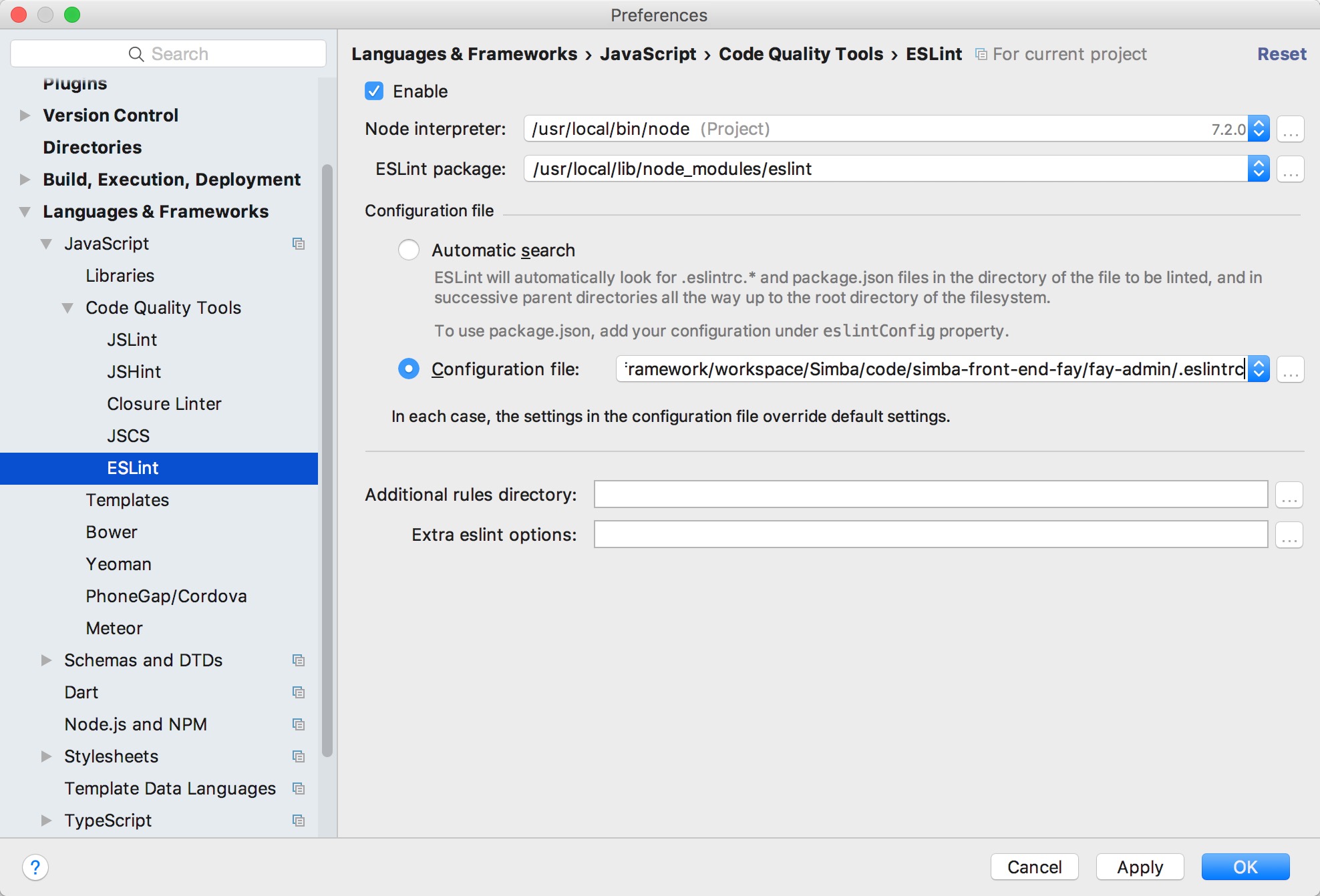Viewport: 1320px width, 896px height.
Task: Click project-level icon beside TypeScript
Action: click(299, 821)
